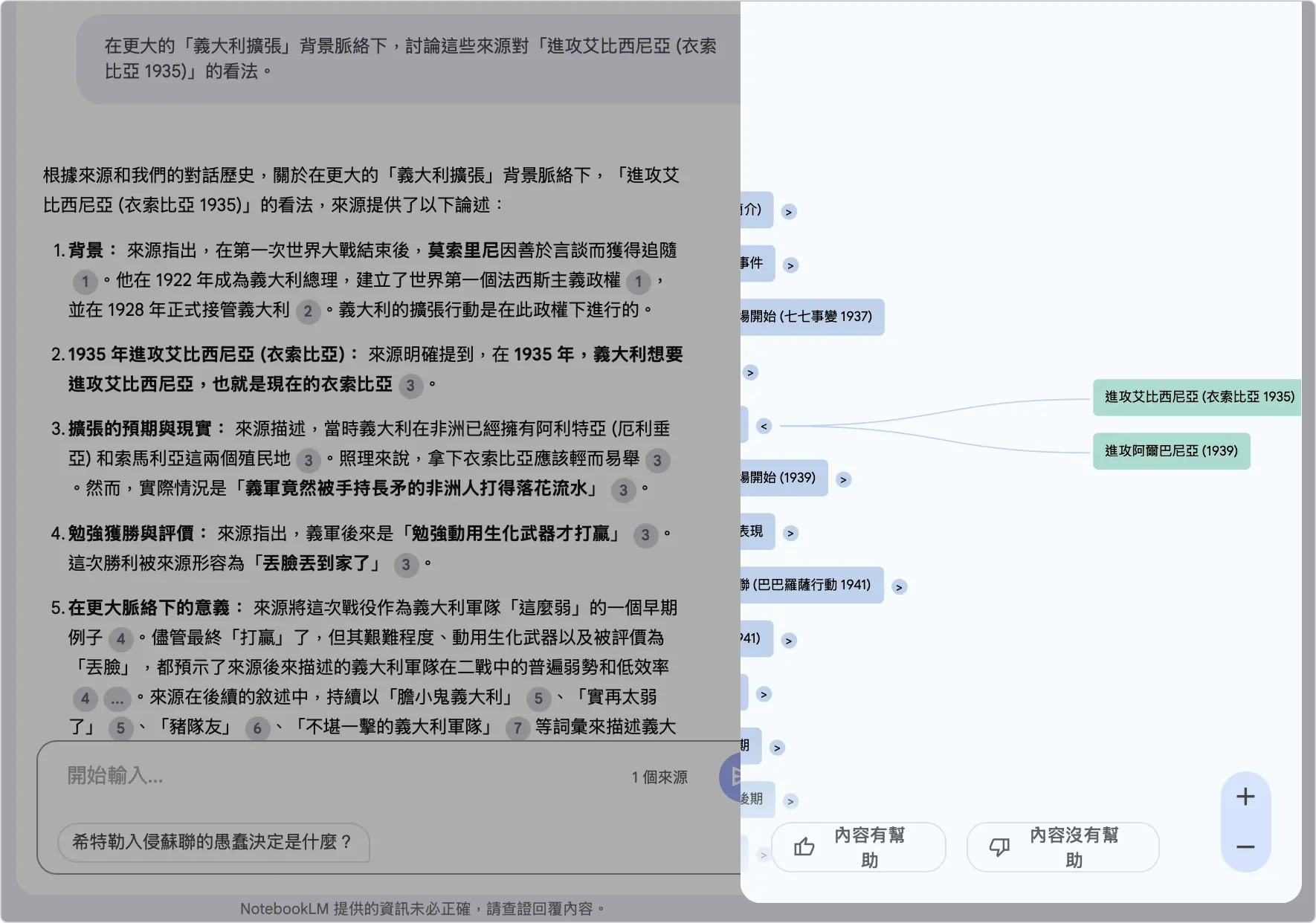Select the 表現 mind map node
The width and height of the screenshot is (1316, 923).
point(758,531)
